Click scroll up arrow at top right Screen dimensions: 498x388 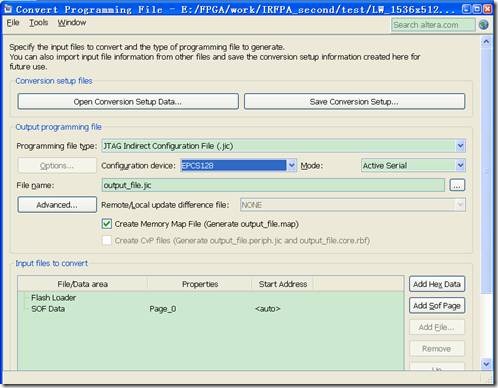[x=486, y=42]
